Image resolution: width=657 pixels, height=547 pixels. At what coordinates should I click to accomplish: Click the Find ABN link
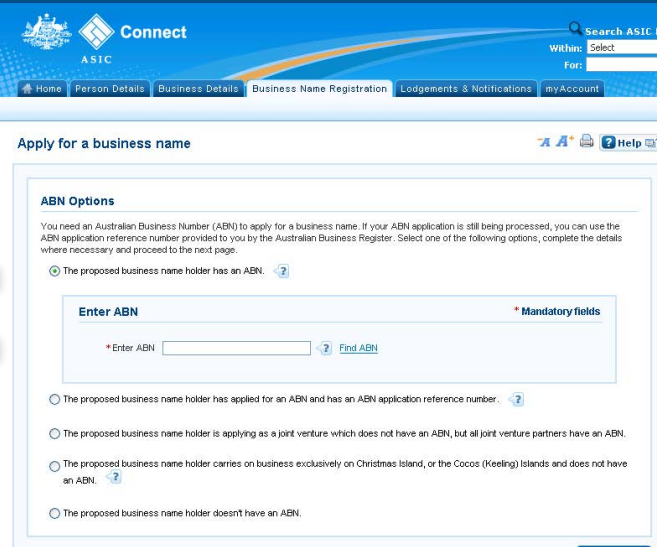point(358,348)
